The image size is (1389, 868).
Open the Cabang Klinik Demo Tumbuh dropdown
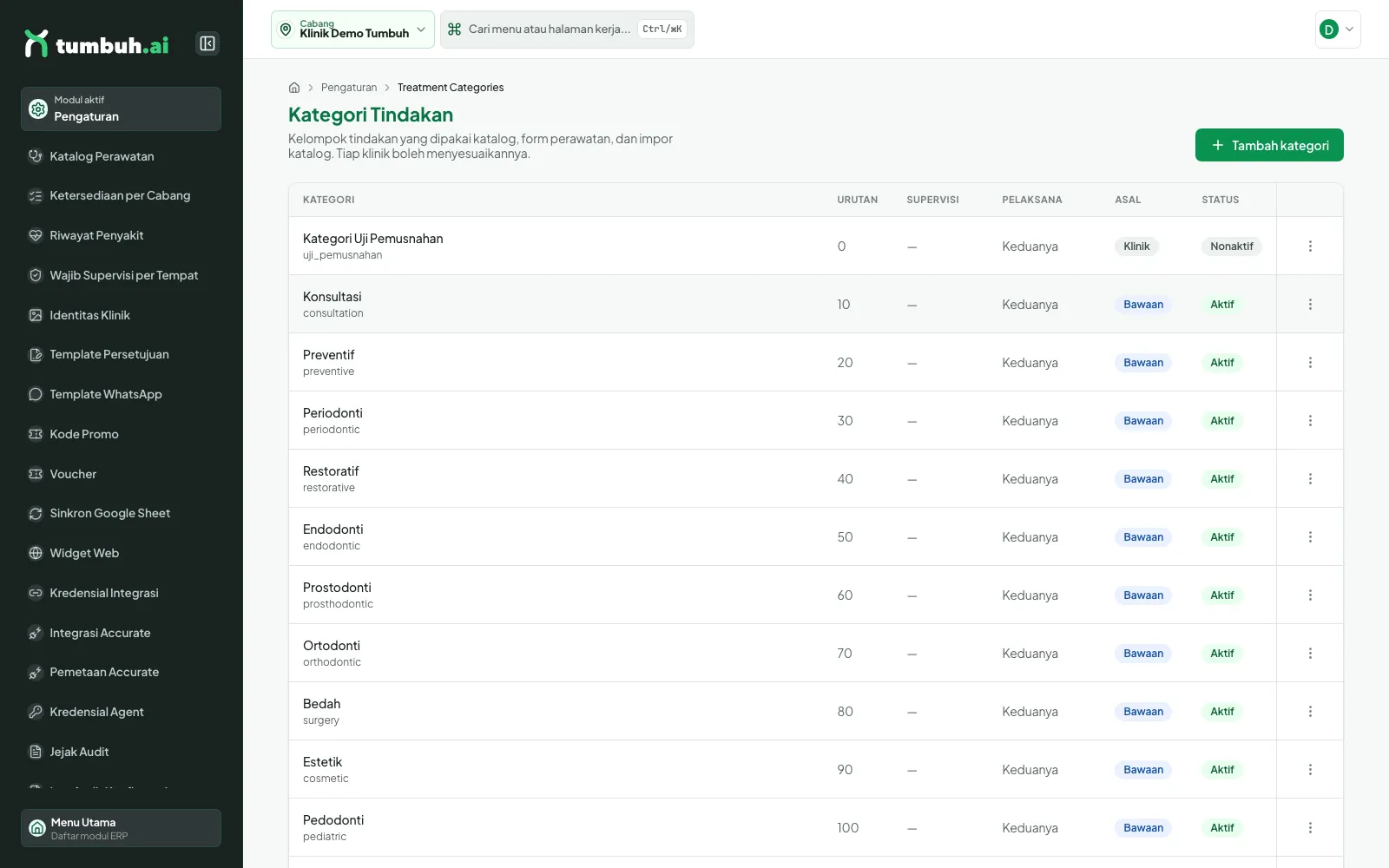(352, 30)
